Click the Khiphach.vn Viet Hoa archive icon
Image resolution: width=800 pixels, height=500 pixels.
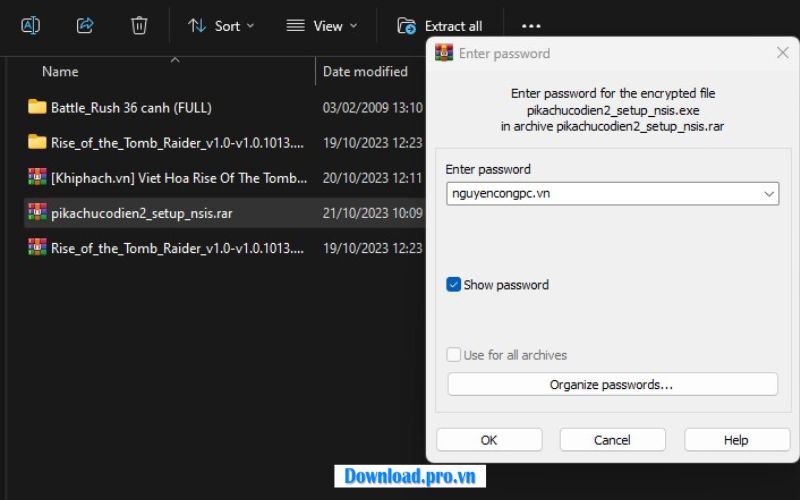[x=37, y=177]
